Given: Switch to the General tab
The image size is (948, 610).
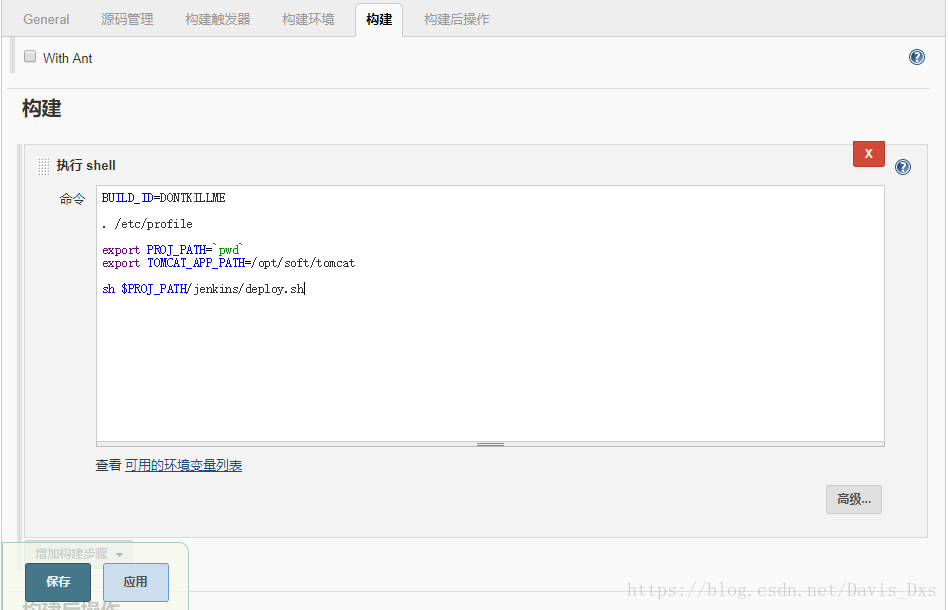Looking at the screenshot, I should click(x=46, y=19).
